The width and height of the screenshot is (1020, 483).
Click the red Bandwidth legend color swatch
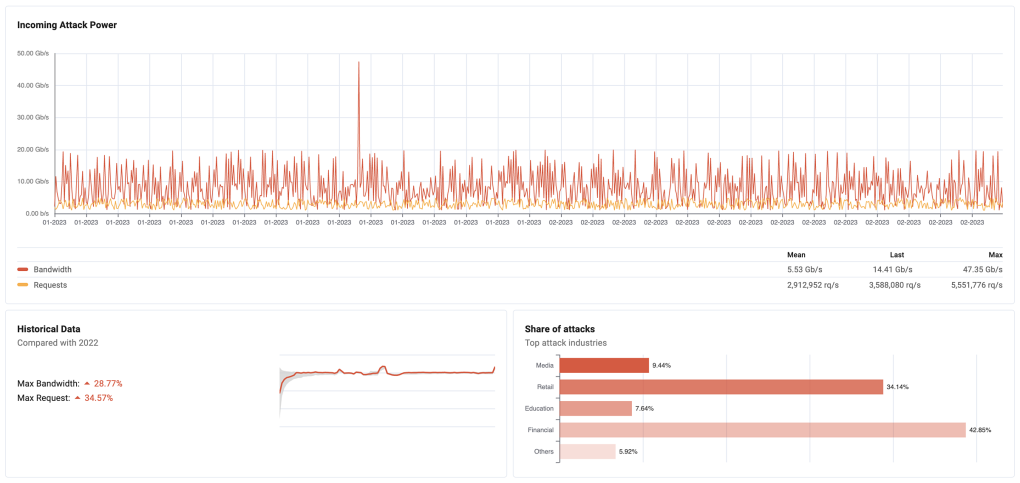point(23,269)
